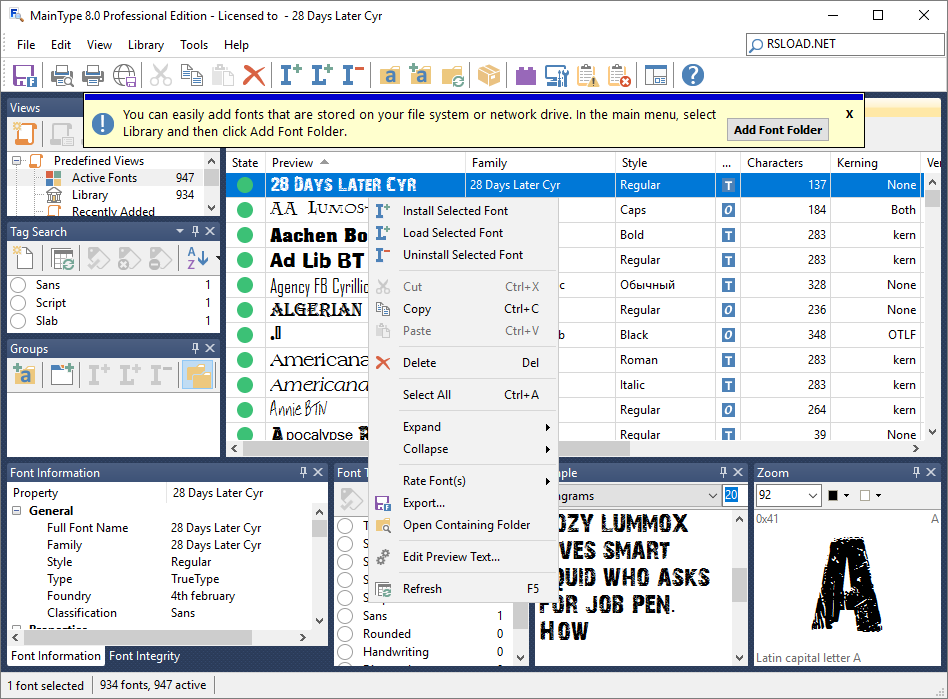The height and width of the screenshot is (699, 948).
Task: Open the Collapse submenu in context menu
Action: pyautogui.click(x=464, y=449)
